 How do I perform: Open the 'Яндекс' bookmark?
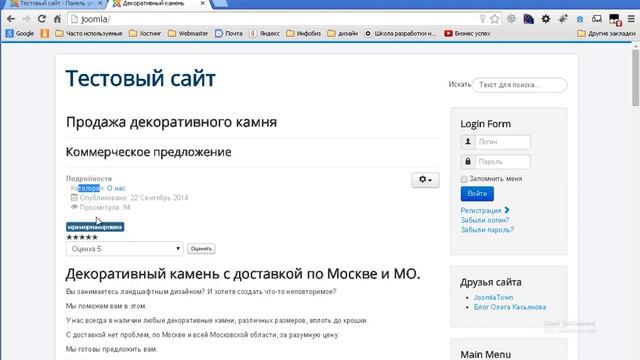coord(265,33)
